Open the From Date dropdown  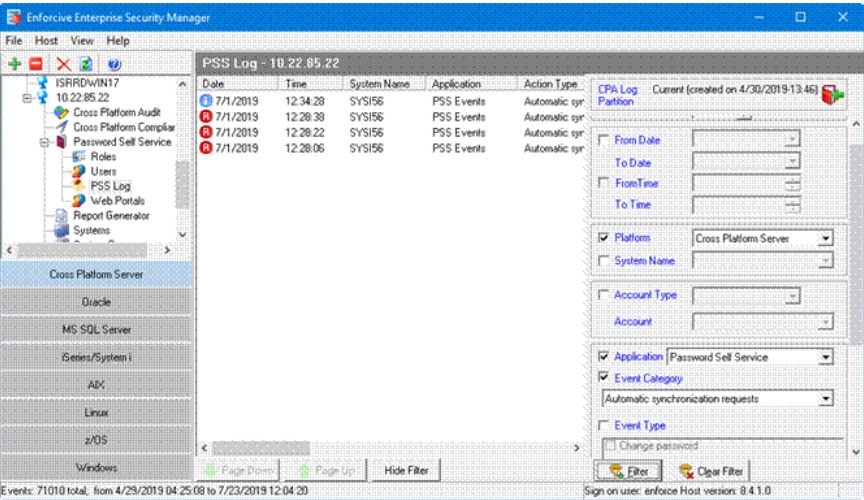[792, 139]
